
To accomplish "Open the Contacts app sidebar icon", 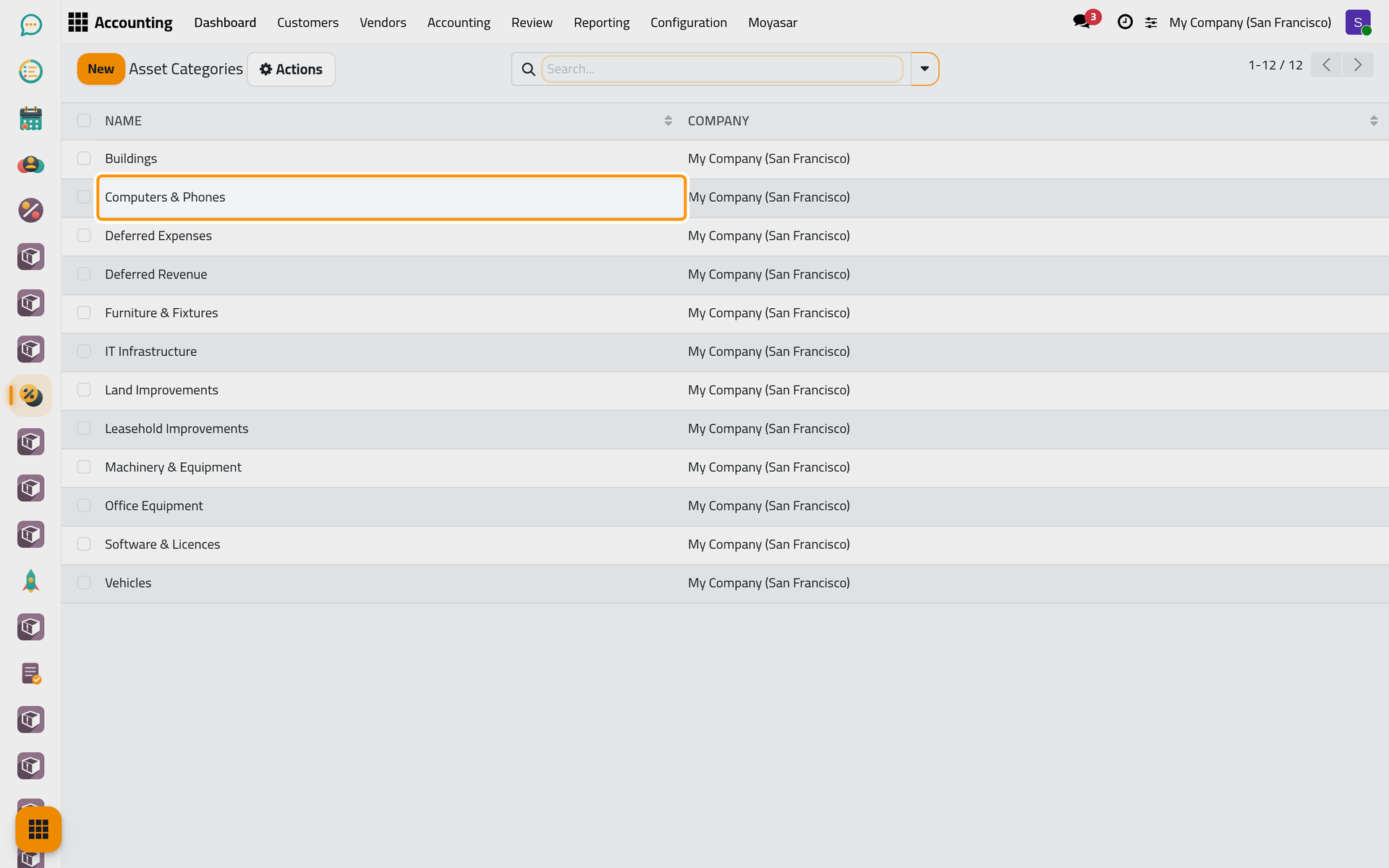I will [30, 164].
